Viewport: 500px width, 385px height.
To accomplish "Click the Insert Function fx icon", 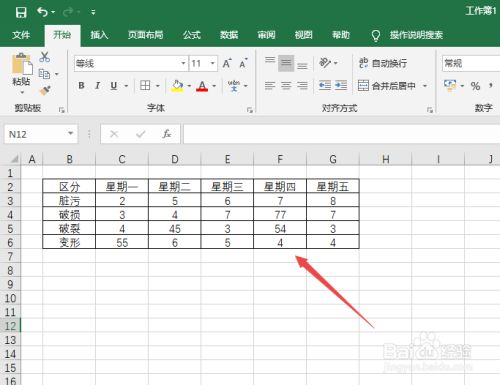I will 167,134.
